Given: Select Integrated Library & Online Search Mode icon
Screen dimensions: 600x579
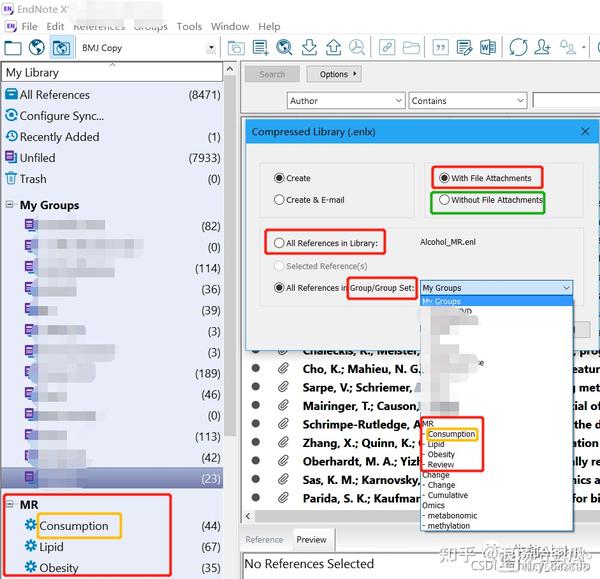Looking at the screenshot, I should 62,48.
